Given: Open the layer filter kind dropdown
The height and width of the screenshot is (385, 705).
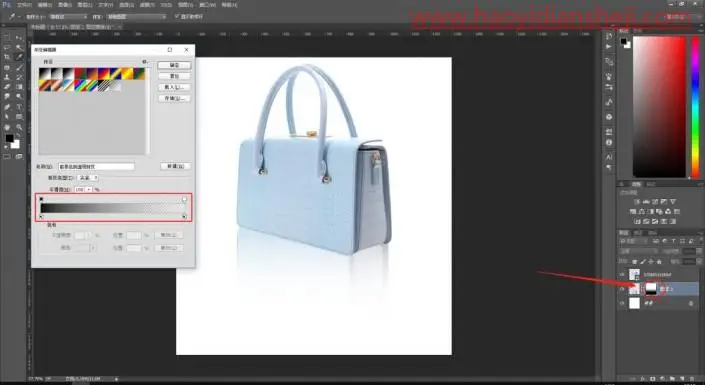Looking at the screenshot, I should pos(634,241).
